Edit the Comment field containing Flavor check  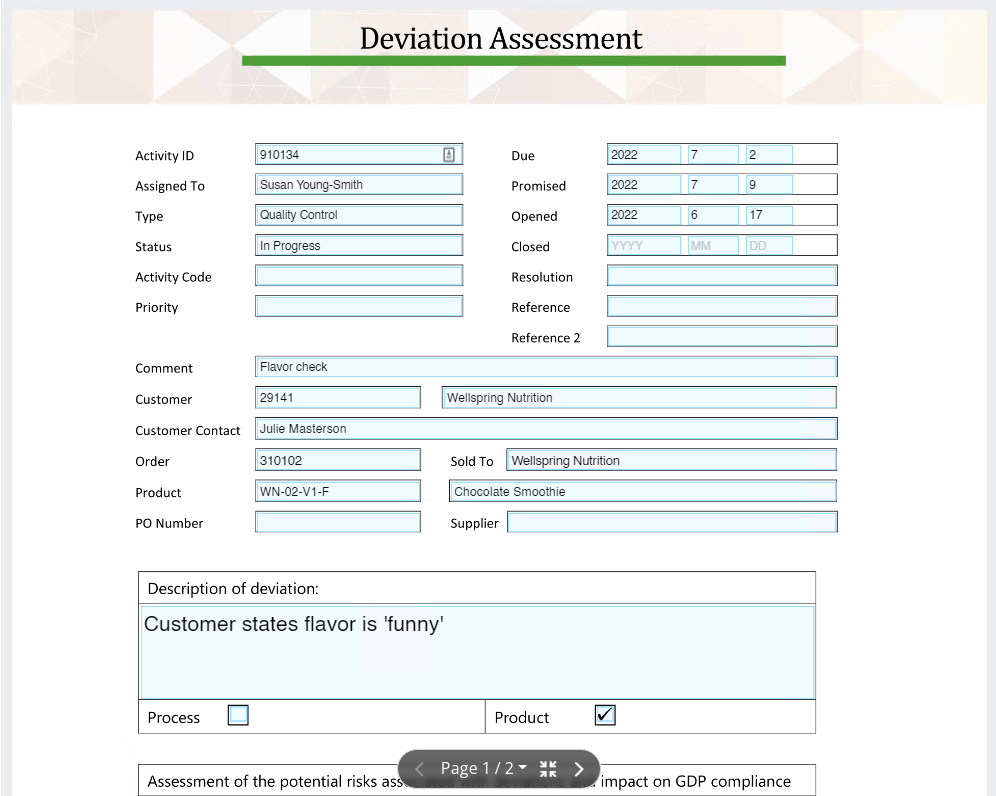pyautogui.click(x=546, y=366)
